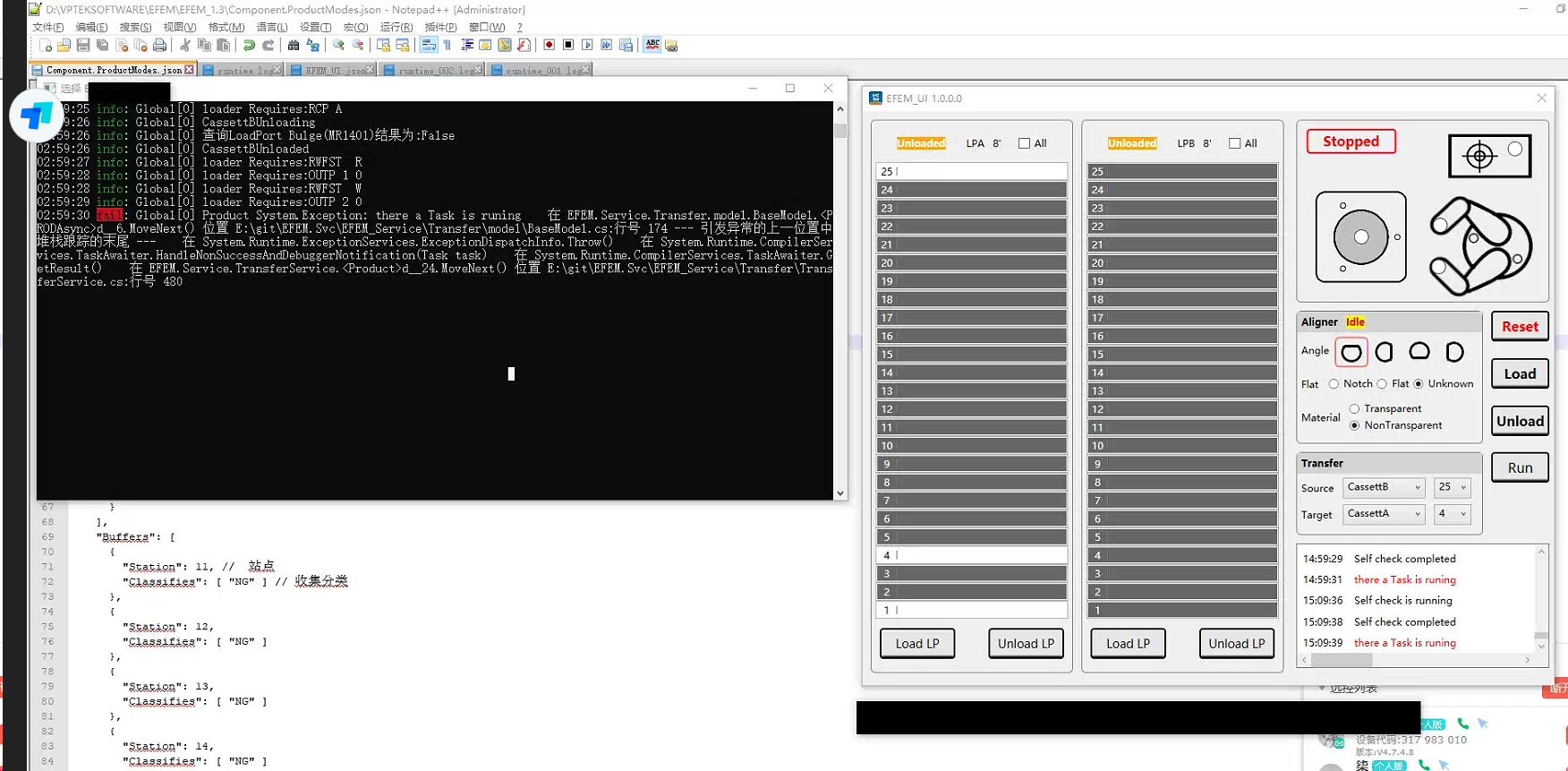The height and width of the screenshot is (771, 1568).
Task: Select the flat-bottom aligner angle icon
Action: point(1419,351)
